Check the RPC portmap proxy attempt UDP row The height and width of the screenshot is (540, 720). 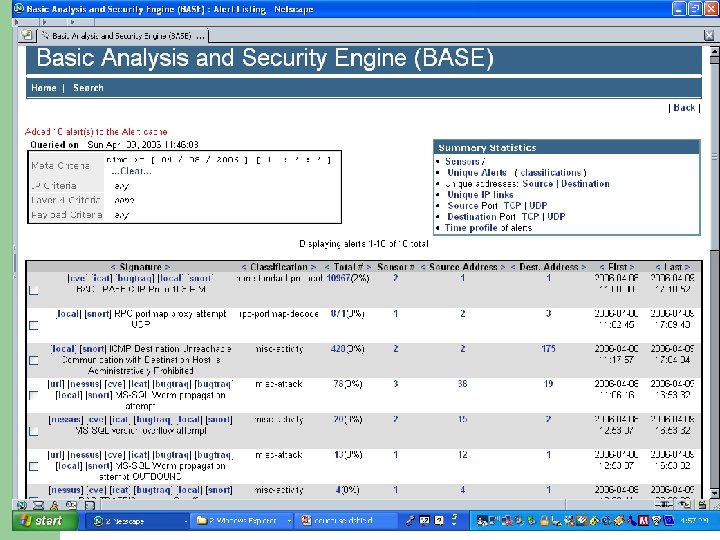pyautogui.click(x=34, y=326)
